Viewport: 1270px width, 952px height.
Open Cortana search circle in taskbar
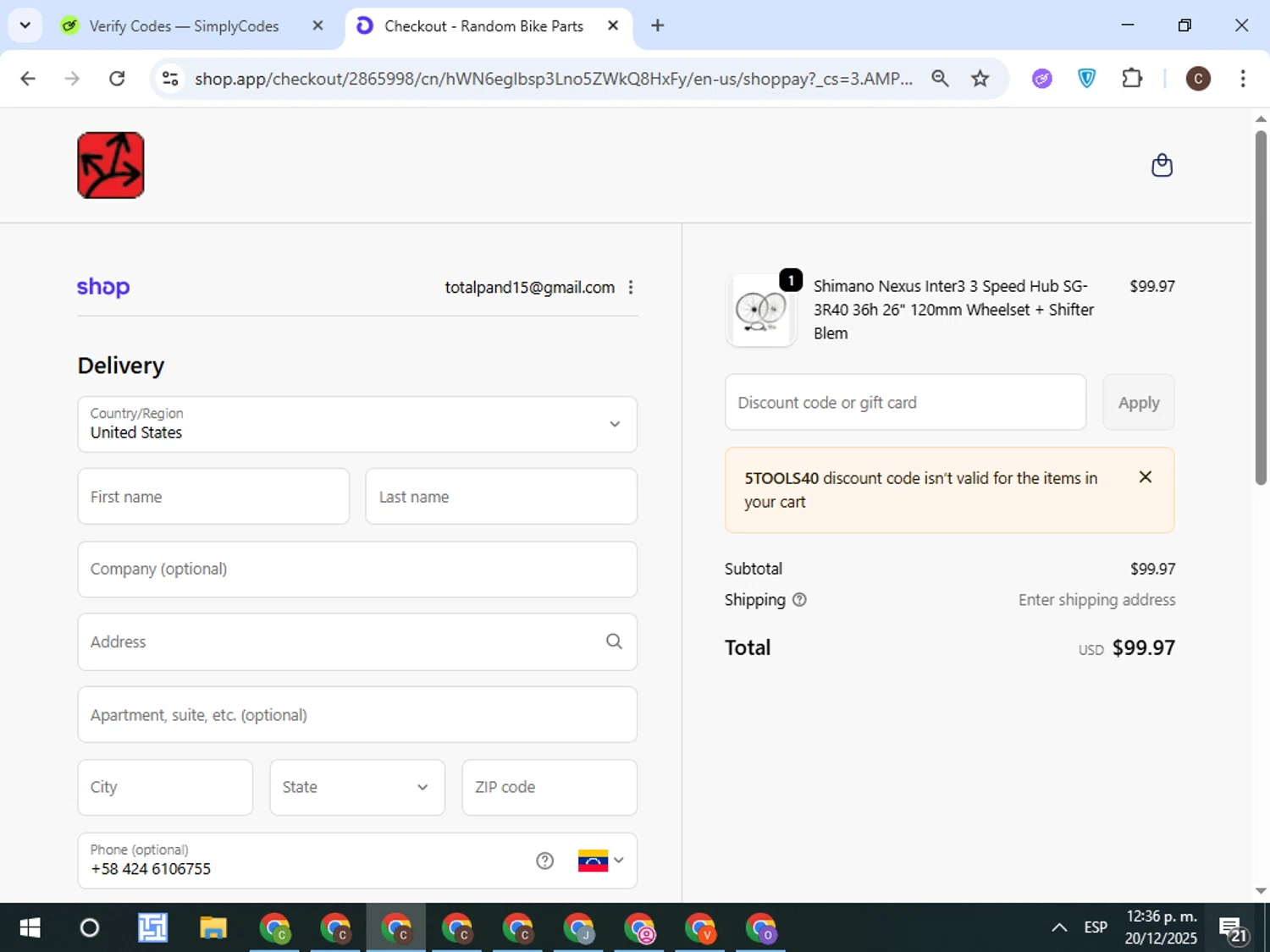click(89, 927)
